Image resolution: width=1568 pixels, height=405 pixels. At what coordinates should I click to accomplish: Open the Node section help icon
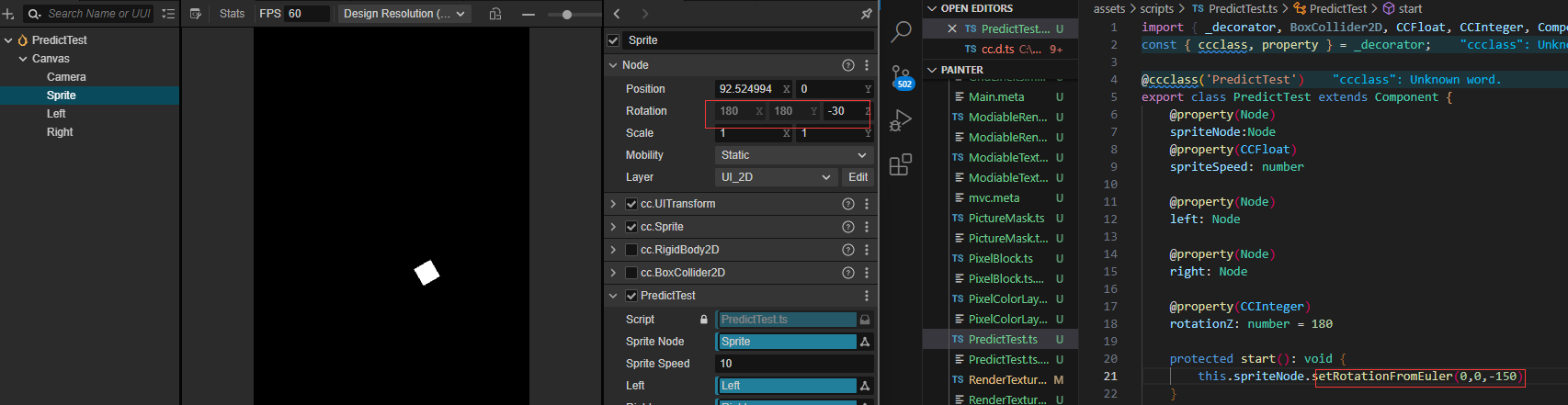pyautogui.click(x=848, y=65)
